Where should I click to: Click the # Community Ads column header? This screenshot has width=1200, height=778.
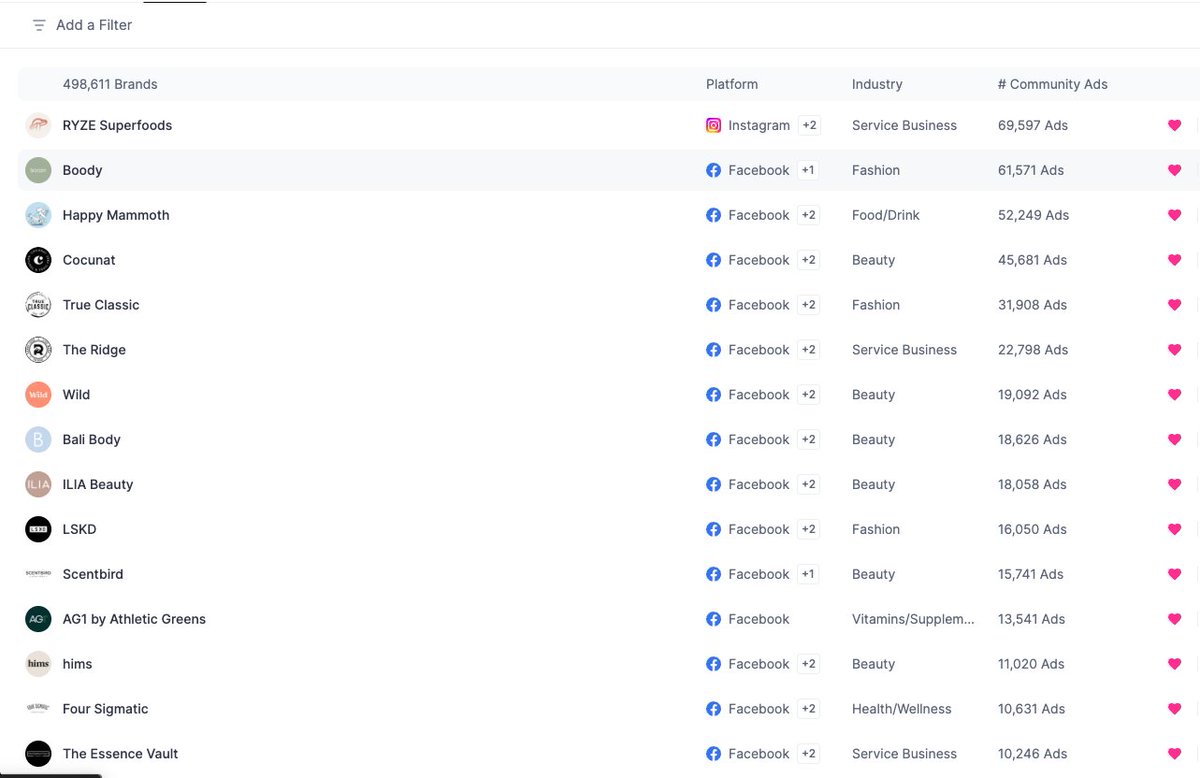point(1053,84)
